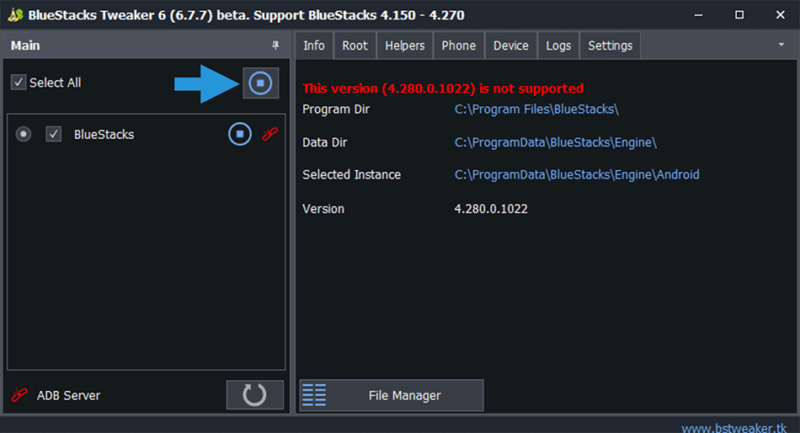
Task: Click the red ADB Server connection icon
Action: (19, 395)
